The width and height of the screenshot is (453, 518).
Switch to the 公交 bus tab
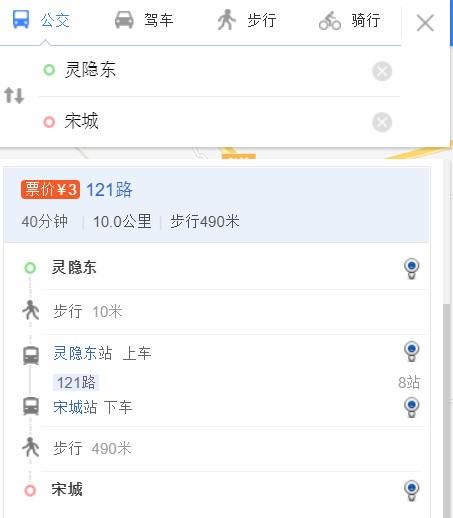coord(42,20)
